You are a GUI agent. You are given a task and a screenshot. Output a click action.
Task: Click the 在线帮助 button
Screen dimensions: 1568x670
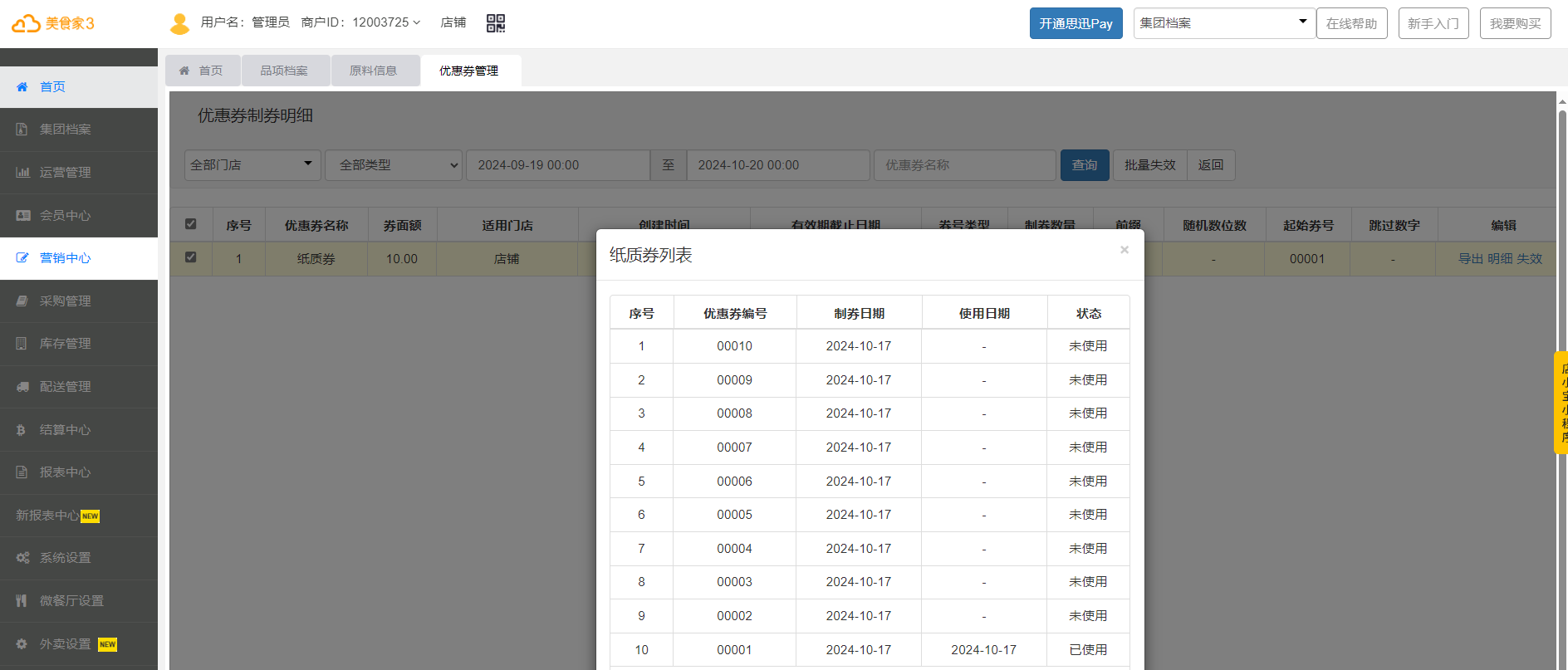[1352, 23]
